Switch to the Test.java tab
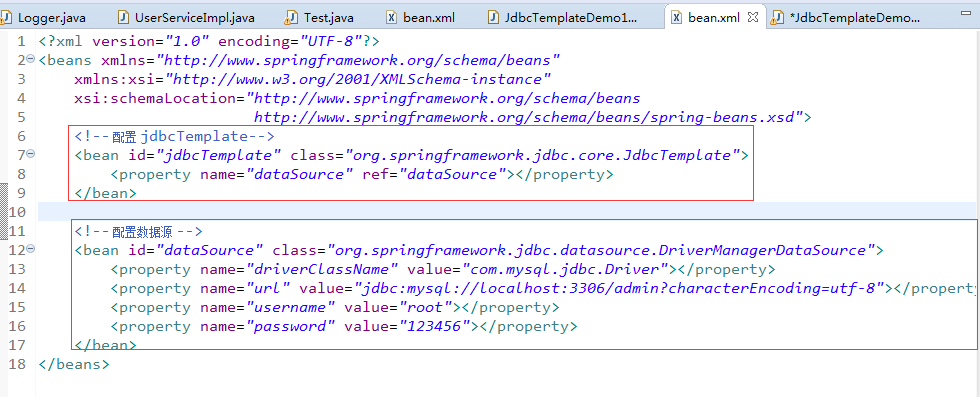This screenshot has height=397, width=980. pos(319,18)
